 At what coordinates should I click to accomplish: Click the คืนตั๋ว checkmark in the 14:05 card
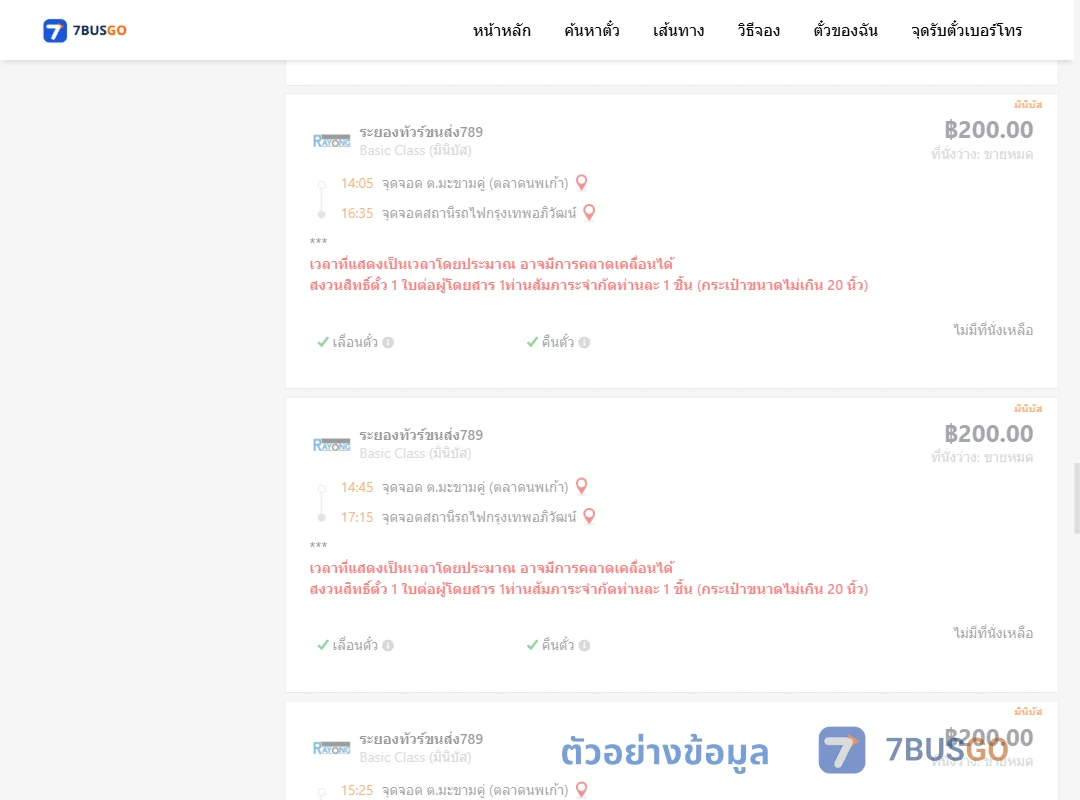[x=532, y=342]
